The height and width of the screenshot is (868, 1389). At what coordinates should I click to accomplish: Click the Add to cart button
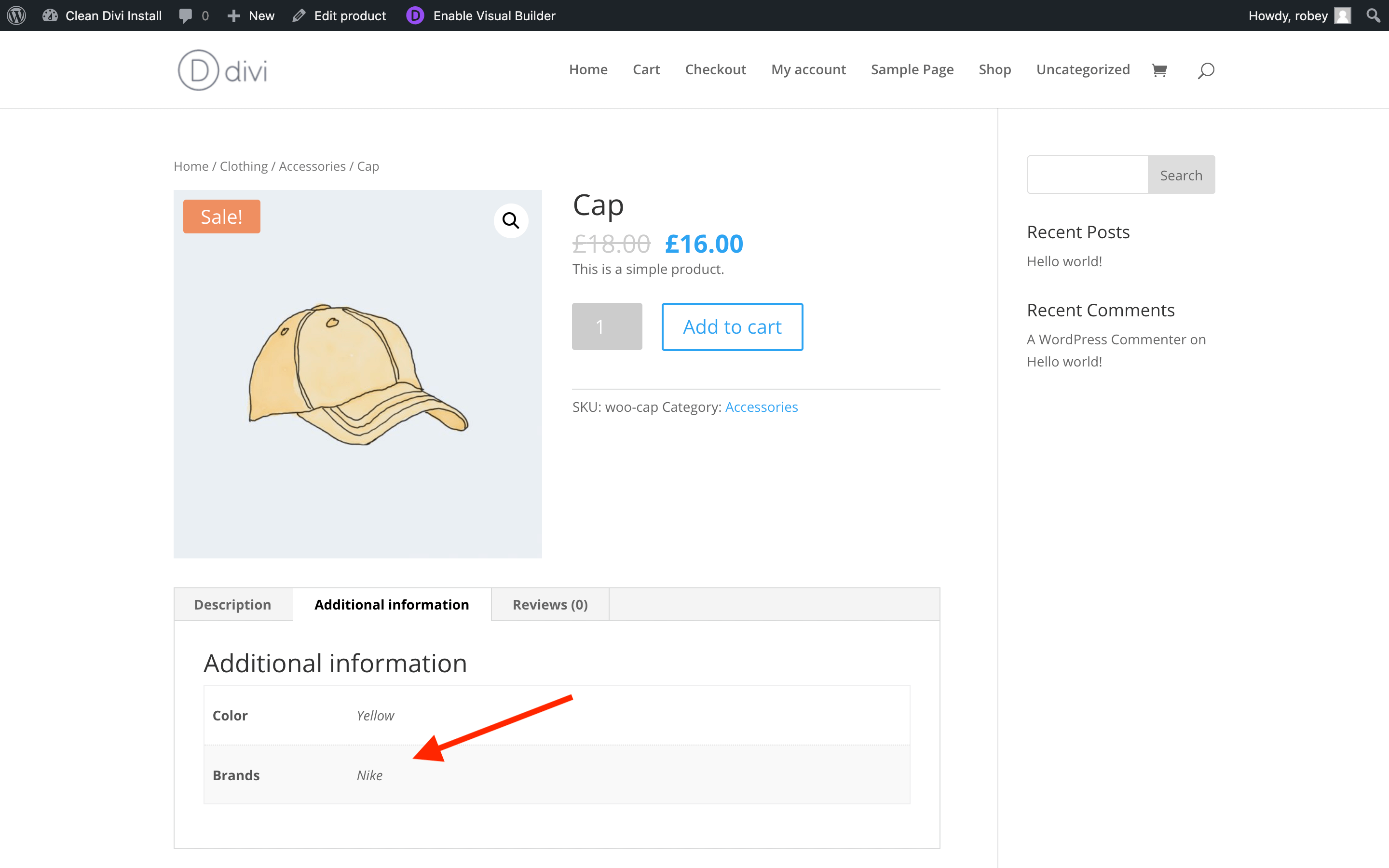731,326
